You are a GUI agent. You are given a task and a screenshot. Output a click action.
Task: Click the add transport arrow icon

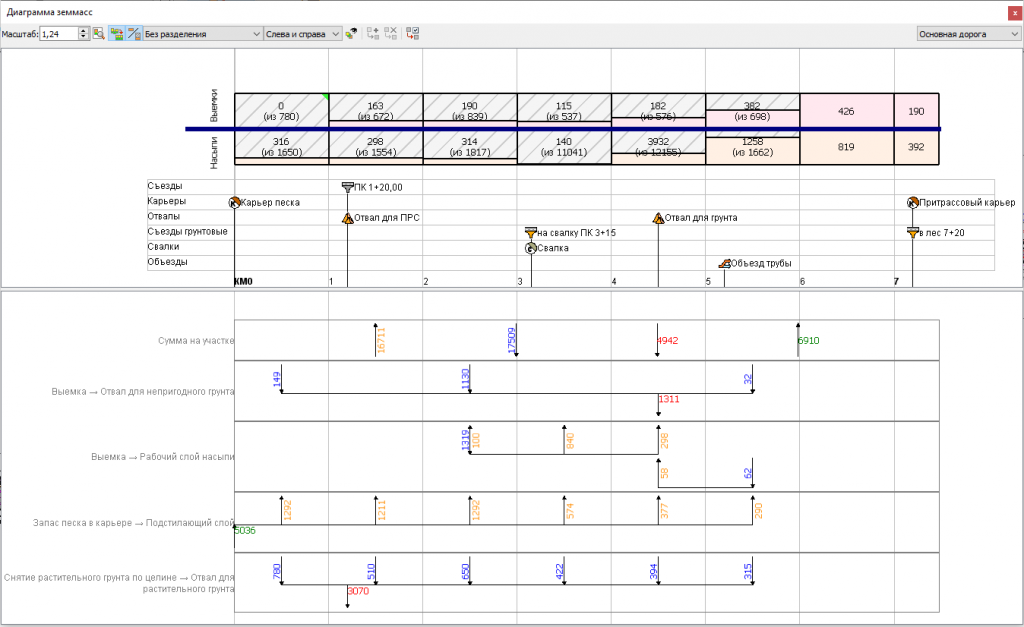pyautogui.click(x=373, y=33)
